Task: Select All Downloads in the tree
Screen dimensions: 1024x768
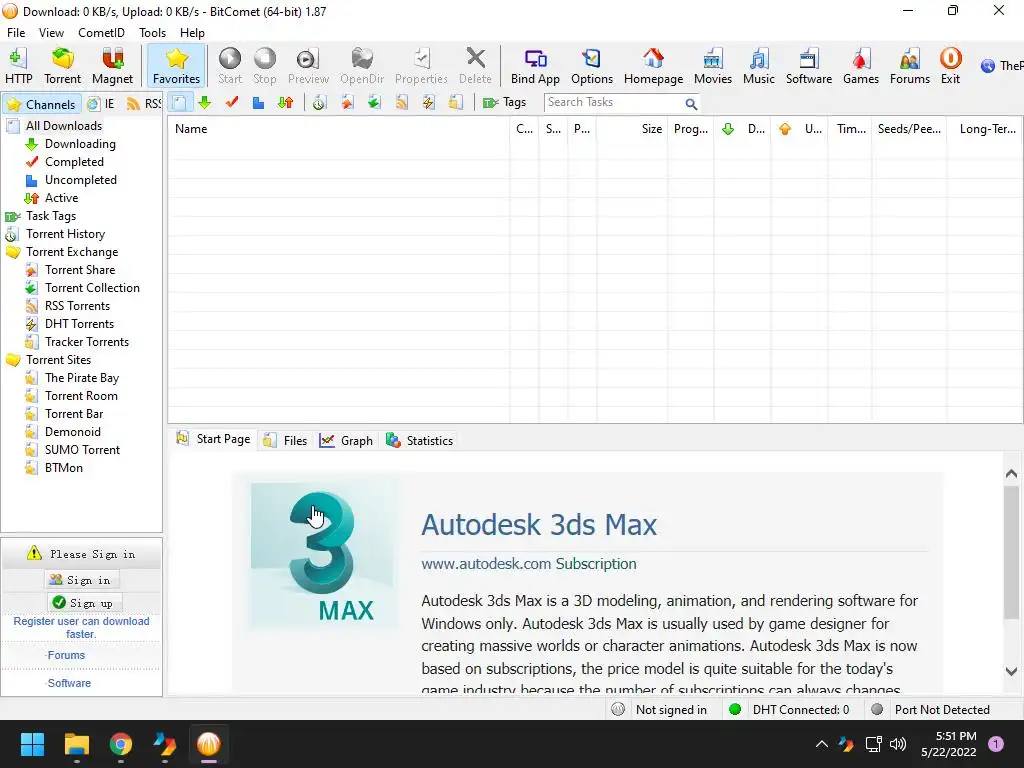Action: point(64,126)
